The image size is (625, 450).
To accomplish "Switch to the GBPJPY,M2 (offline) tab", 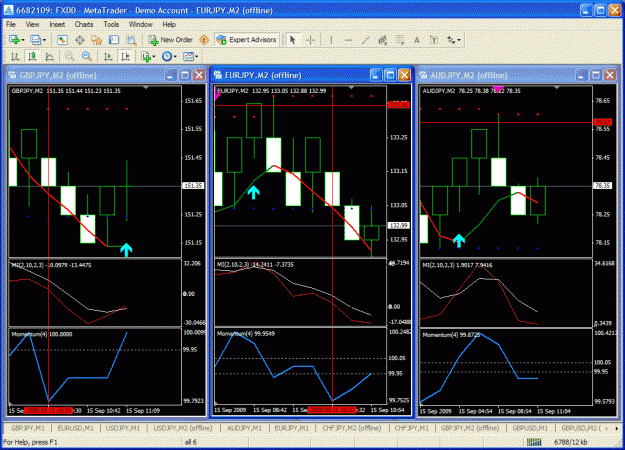I will tap(470, 428).
